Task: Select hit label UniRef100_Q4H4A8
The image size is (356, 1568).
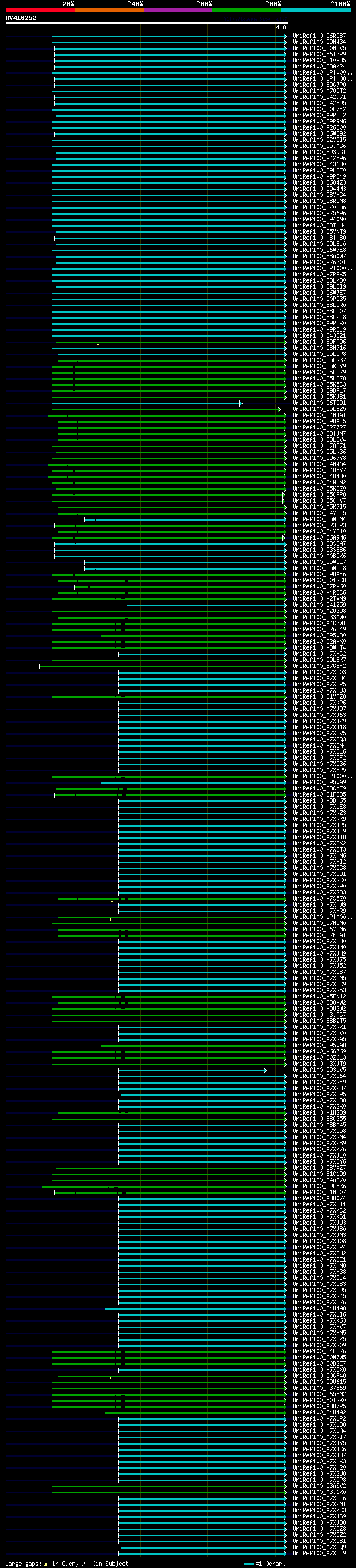Action: [x=319, y=1308]
